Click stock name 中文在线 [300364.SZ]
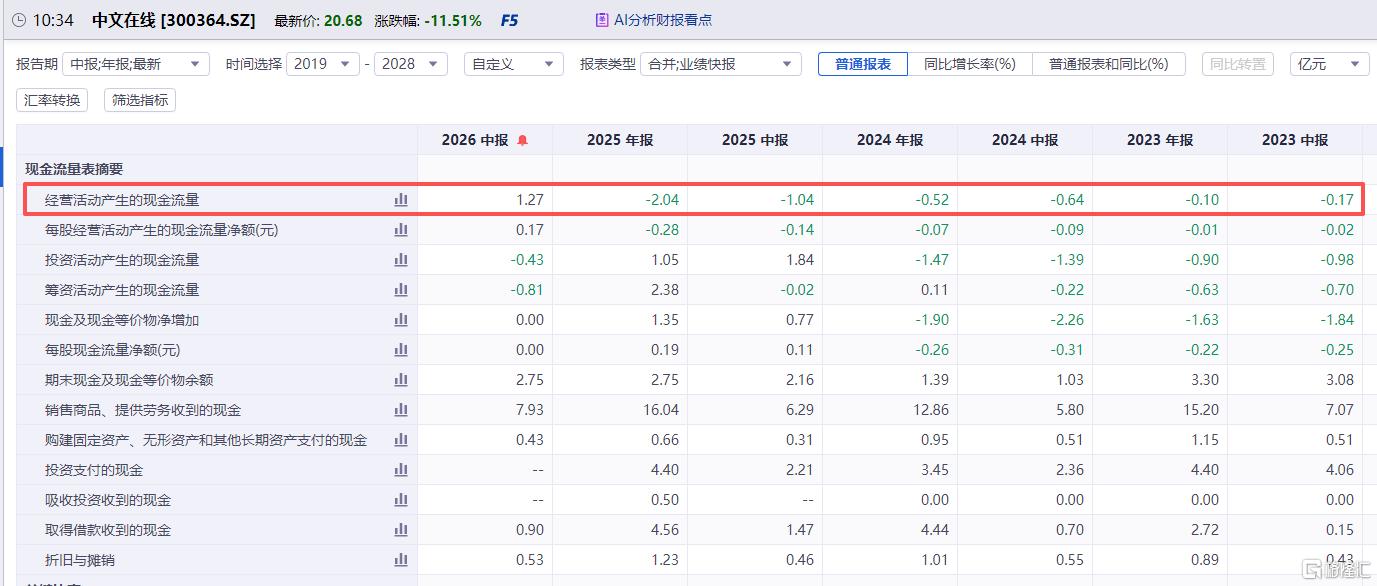Viewport: 1377px width, 586px height. point(174,20)
